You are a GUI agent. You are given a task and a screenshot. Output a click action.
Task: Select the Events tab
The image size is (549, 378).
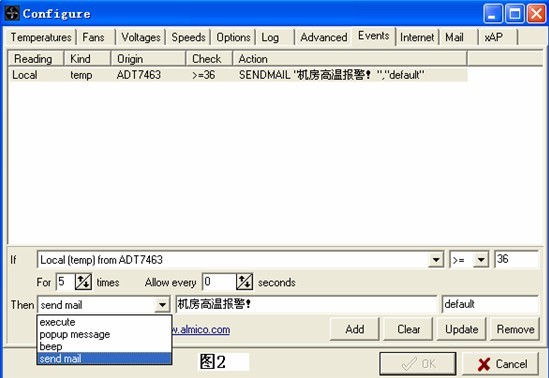click(x=374, y=36)
